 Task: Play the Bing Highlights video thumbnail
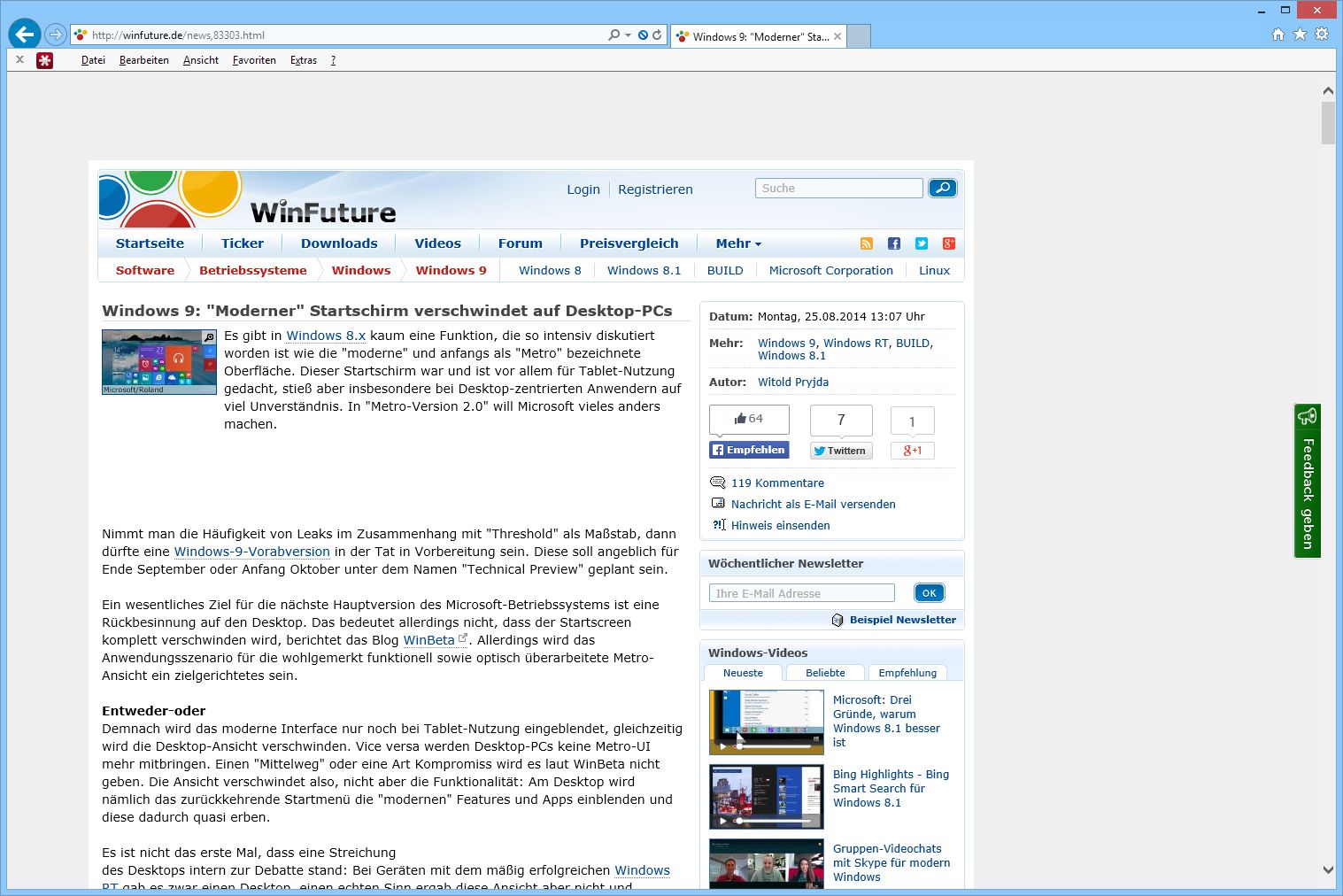click(x=767, y=797)
